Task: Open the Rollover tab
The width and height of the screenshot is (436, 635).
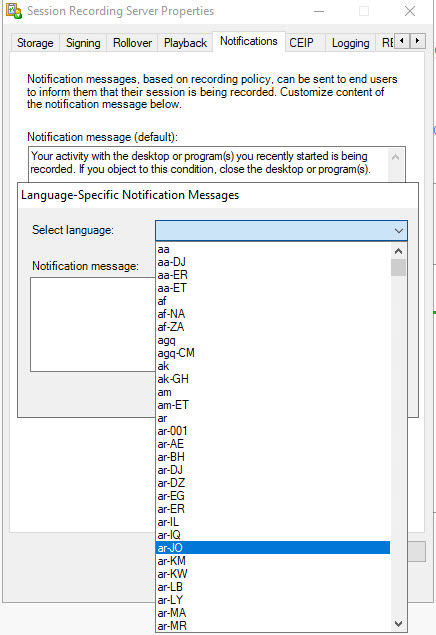Action: coord(132,43)
